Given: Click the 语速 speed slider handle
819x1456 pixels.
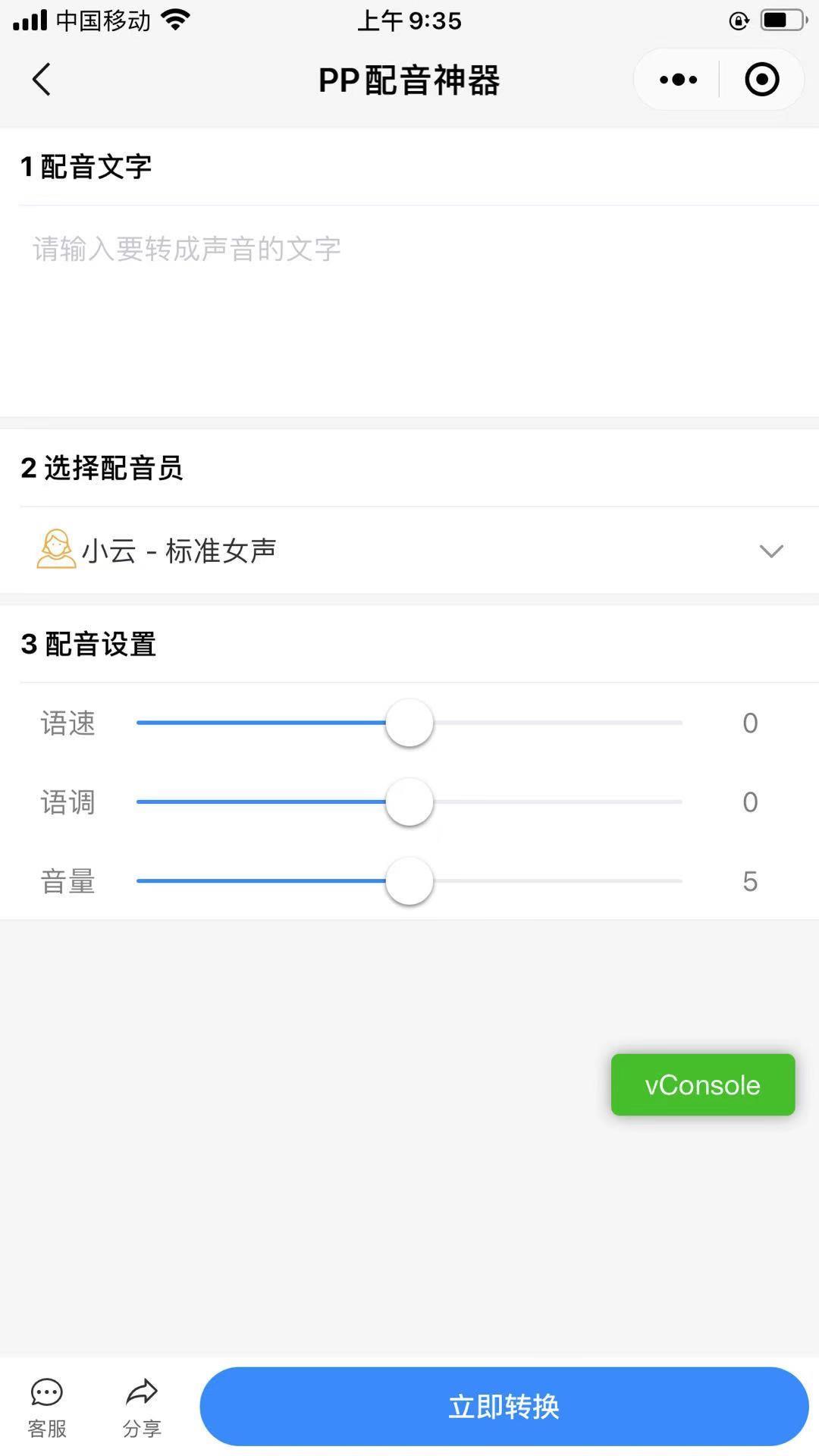Looking at the screenshot, I should pyautogui.click(x=409, y=723).
